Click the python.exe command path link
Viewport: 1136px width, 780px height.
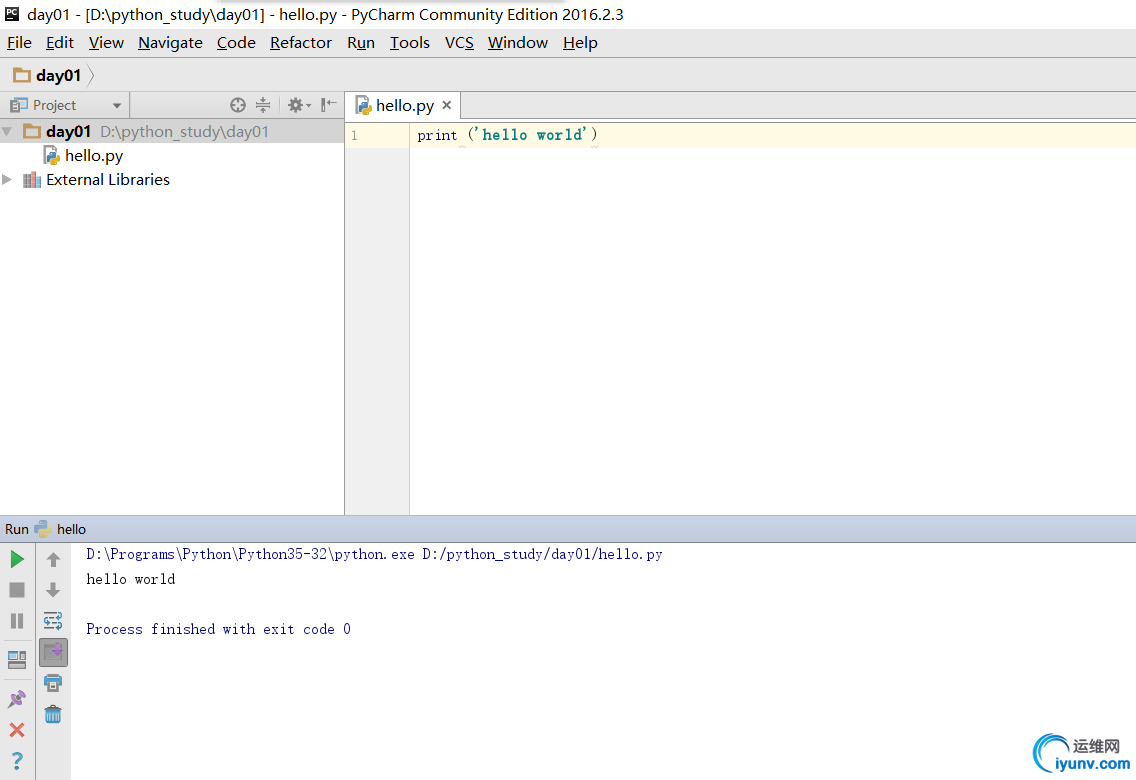(x=374, y=554)
